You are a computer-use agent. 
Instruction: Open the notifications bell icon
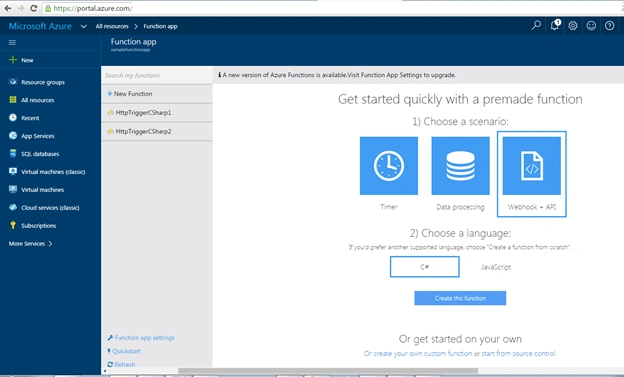554,25
